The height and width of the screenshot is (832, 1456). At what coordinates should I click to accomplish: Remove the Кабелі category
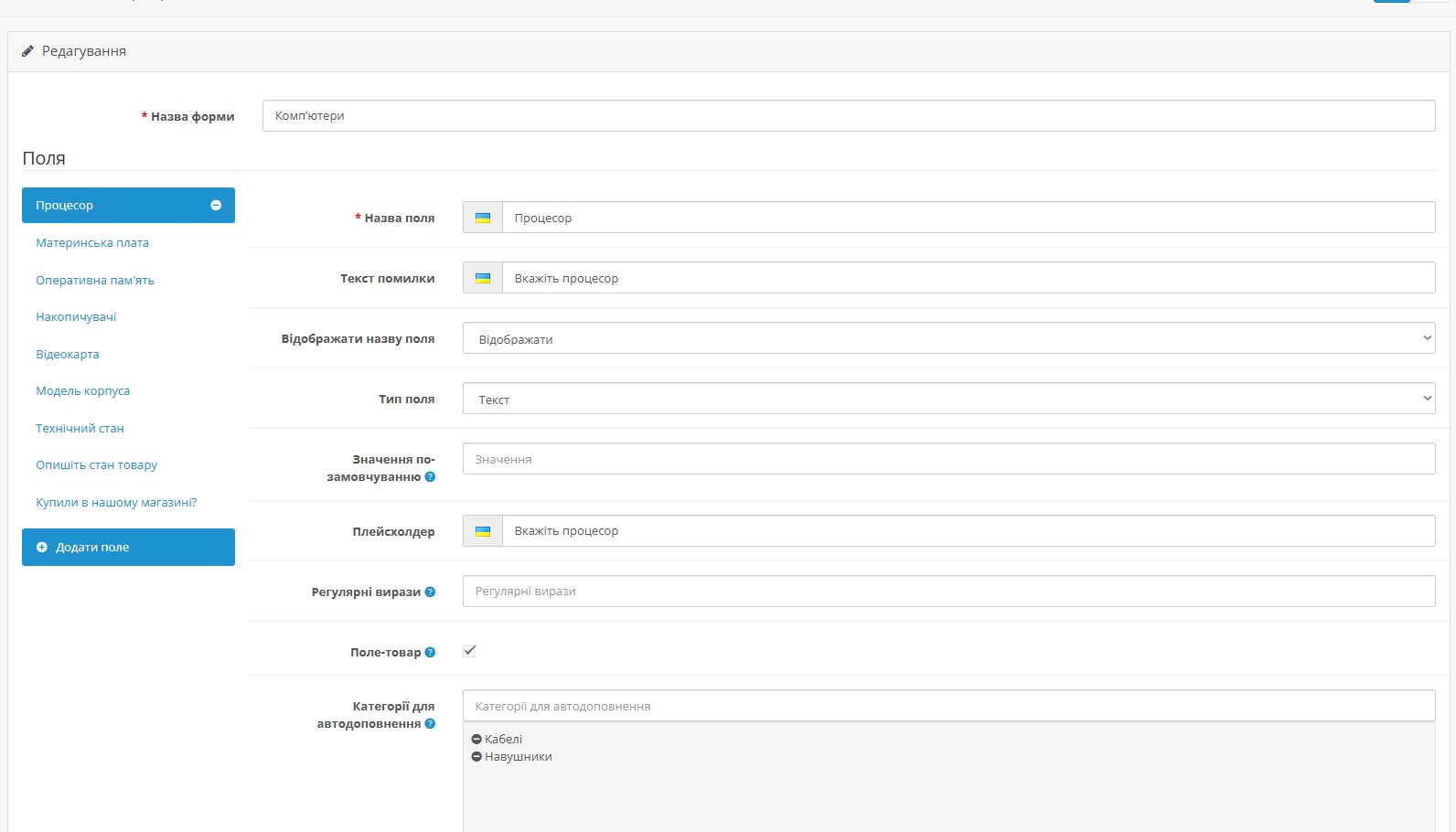click(476, 739)
